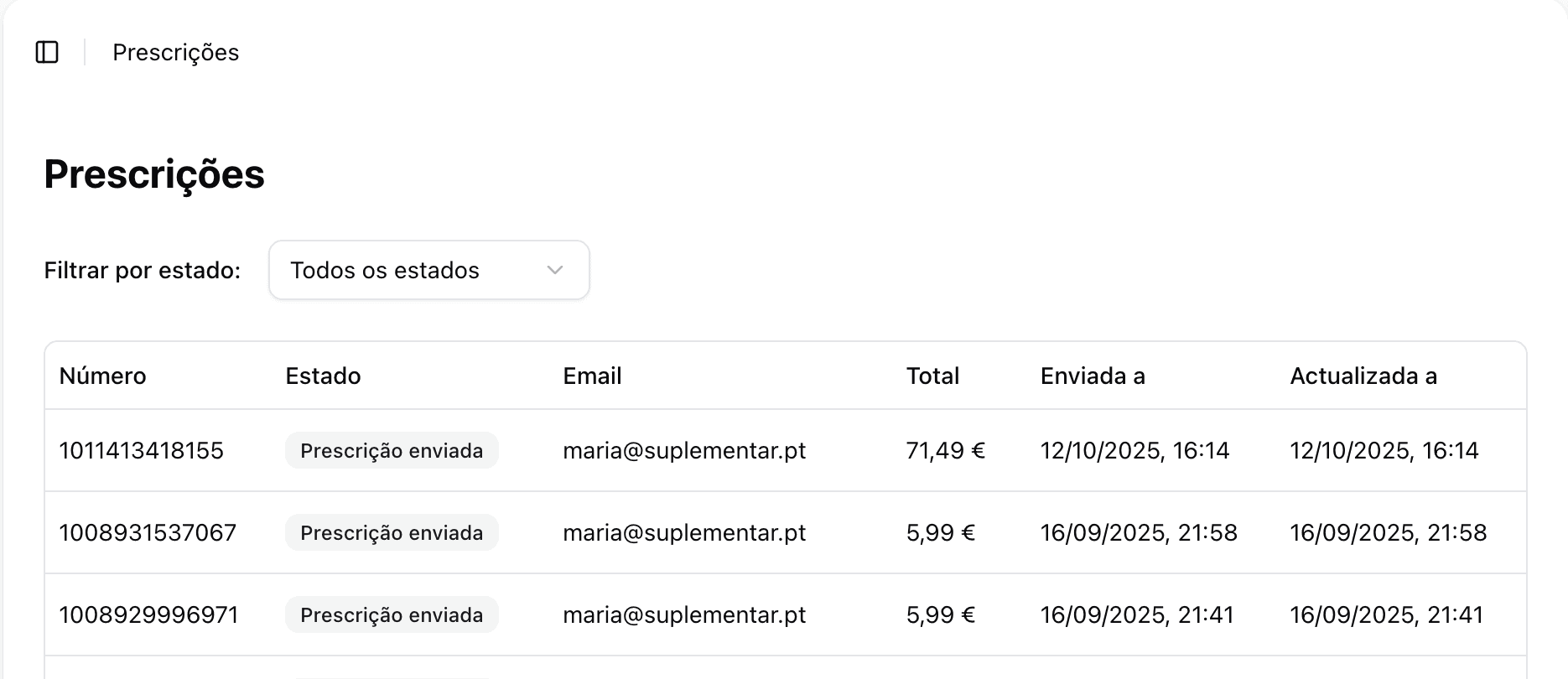This screenshot has width=1568, height=679.
Task: Click the Total column header
Action: (x=932, y=376)
